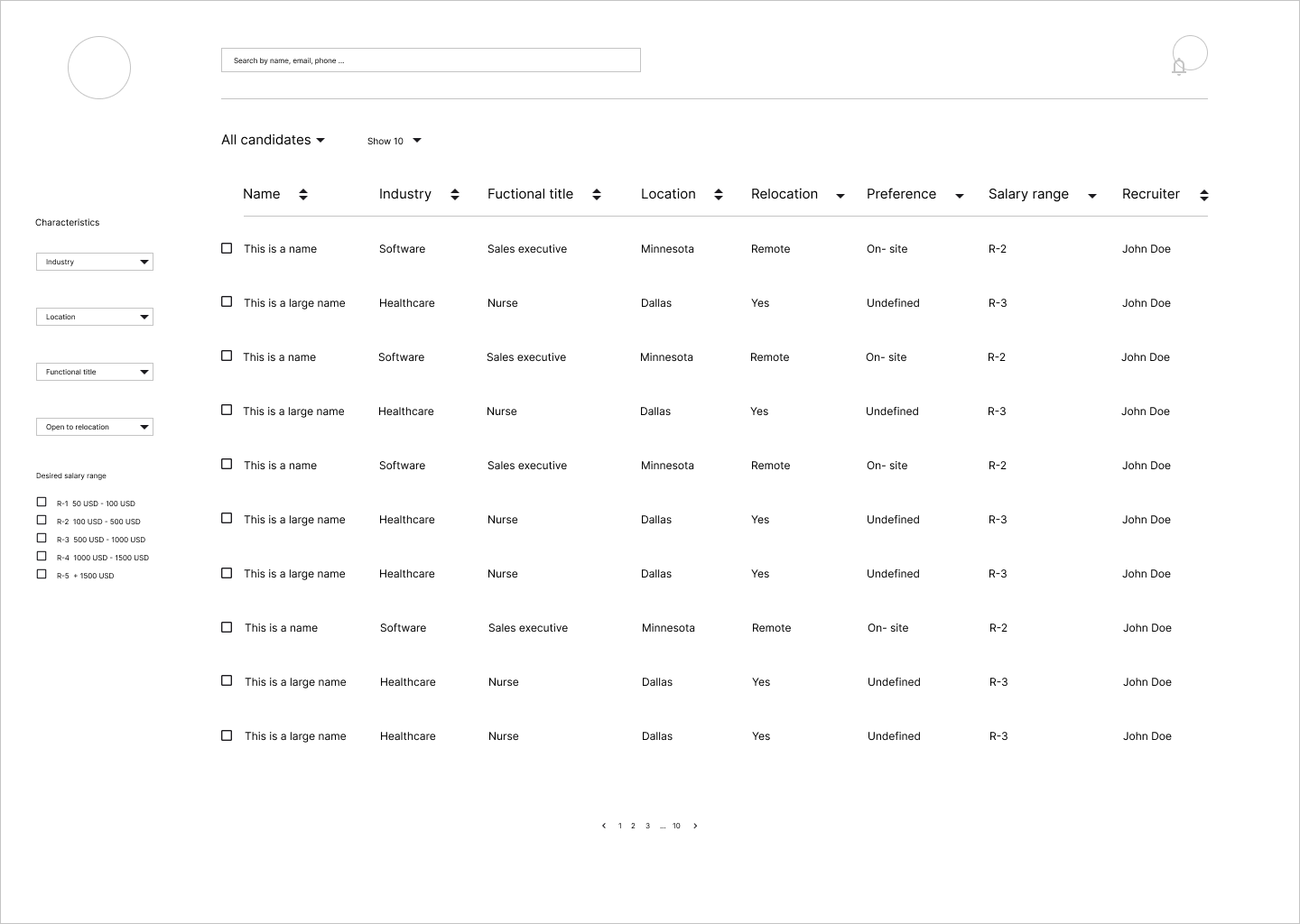Check R-1 50 USD - 100 USD
The width and height of the screenshot is (1300, 924).
pyautogui.click(x=42, y=502)
